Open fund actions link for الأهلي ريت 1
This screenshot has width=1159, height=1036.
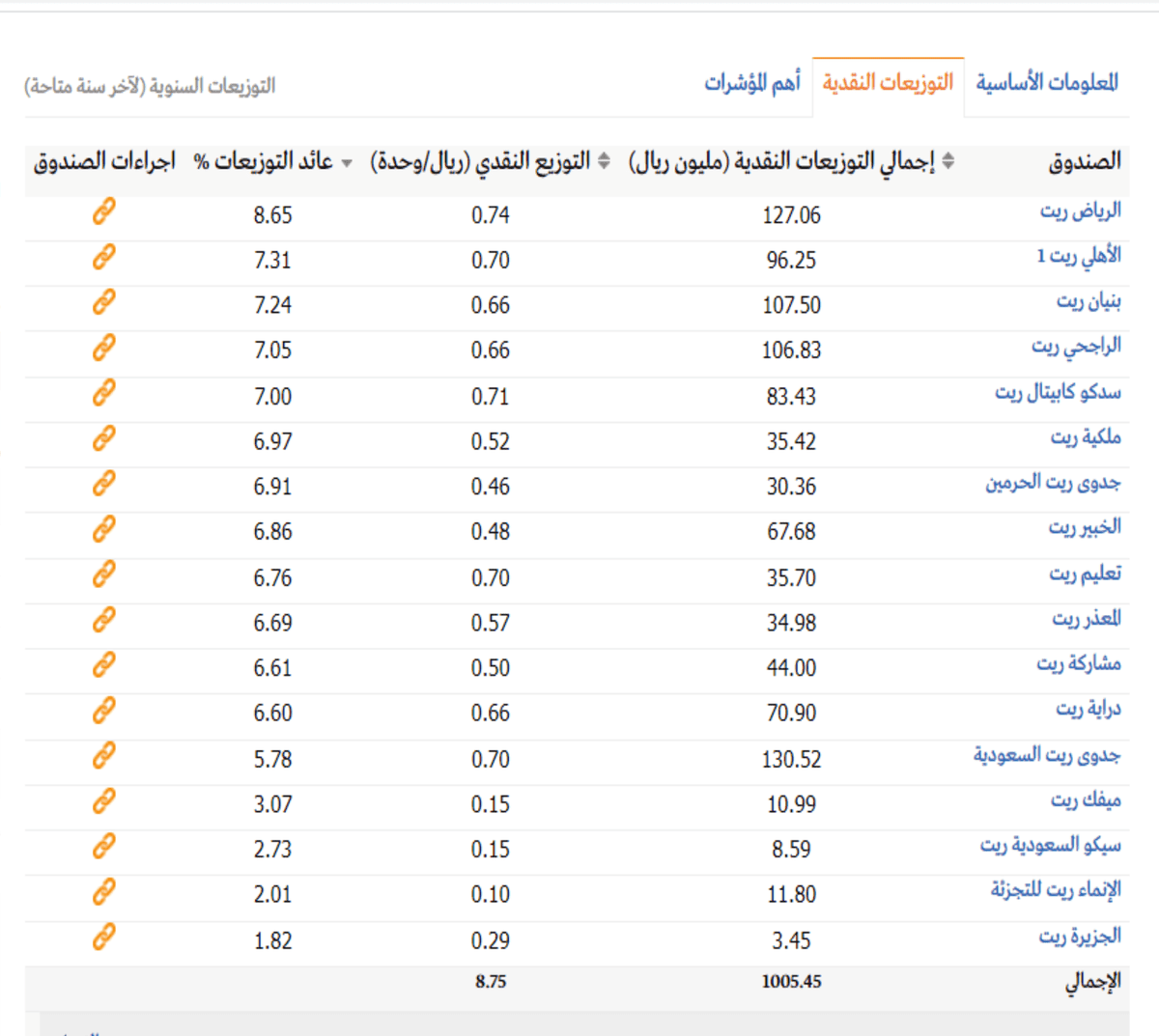point(104,257)
